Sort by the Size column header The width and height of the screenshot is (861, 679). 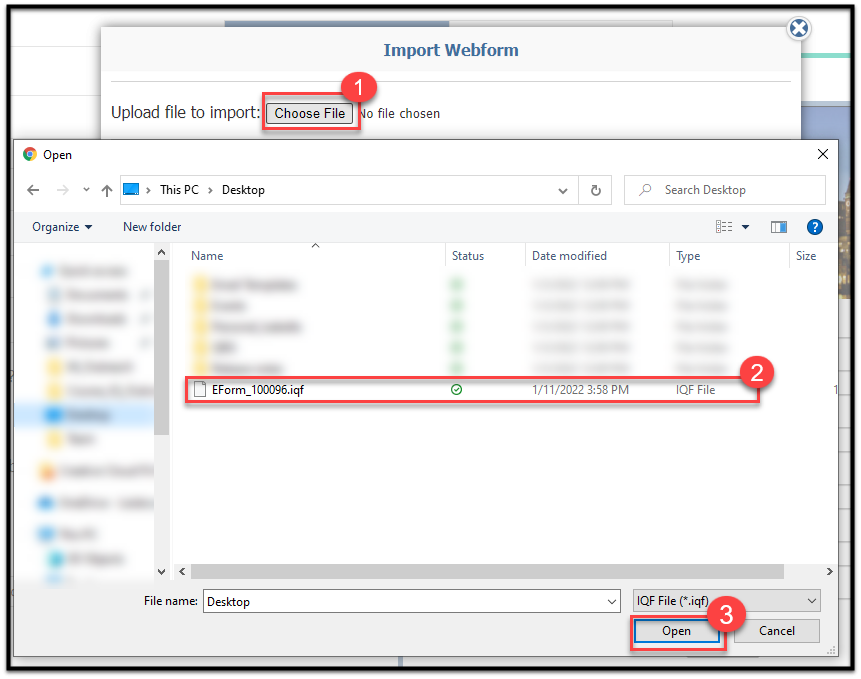[806, 256]
